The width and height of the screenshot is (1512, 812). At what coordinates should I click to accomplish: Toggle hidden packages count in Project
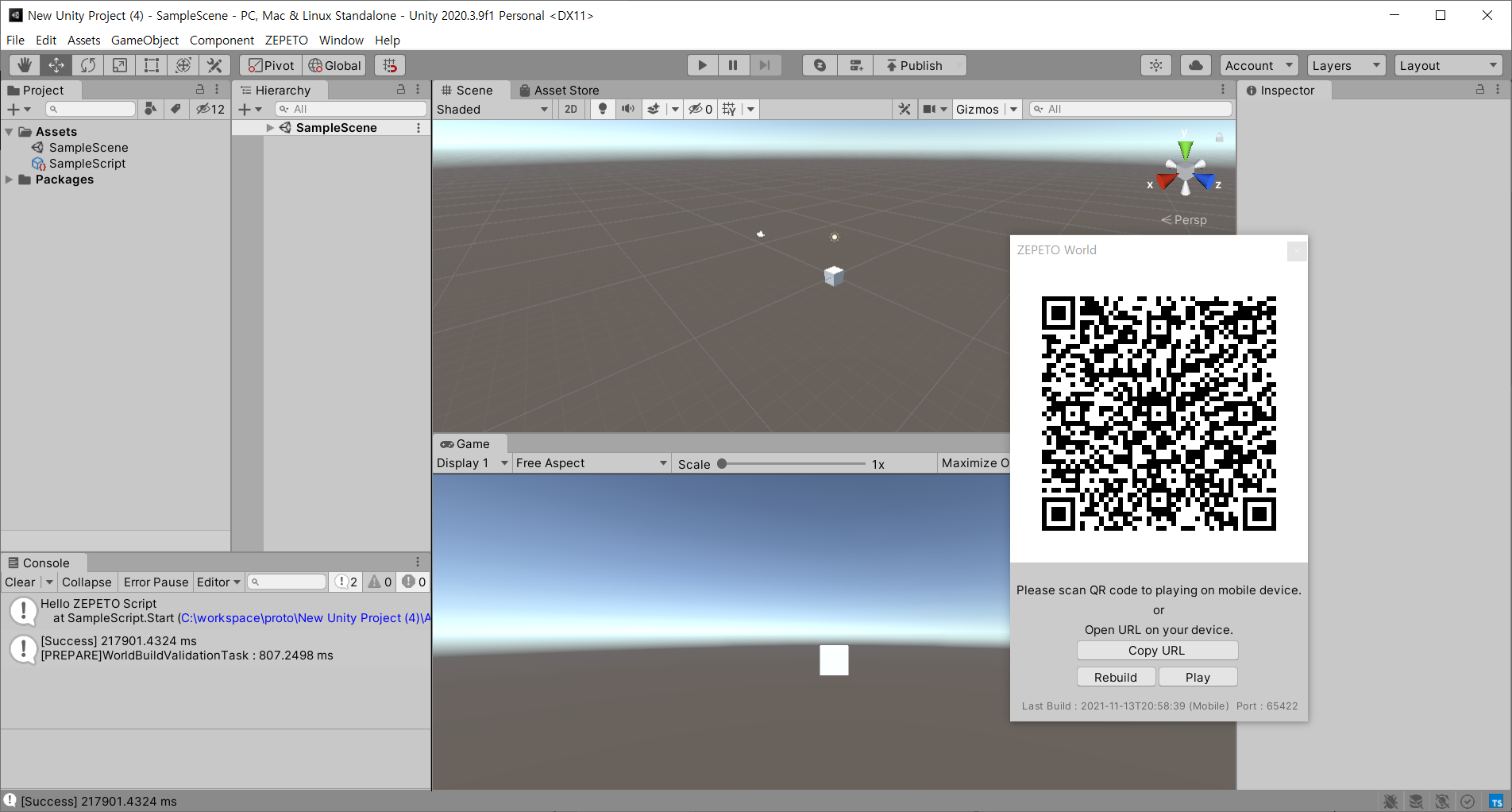pos(210,109)
